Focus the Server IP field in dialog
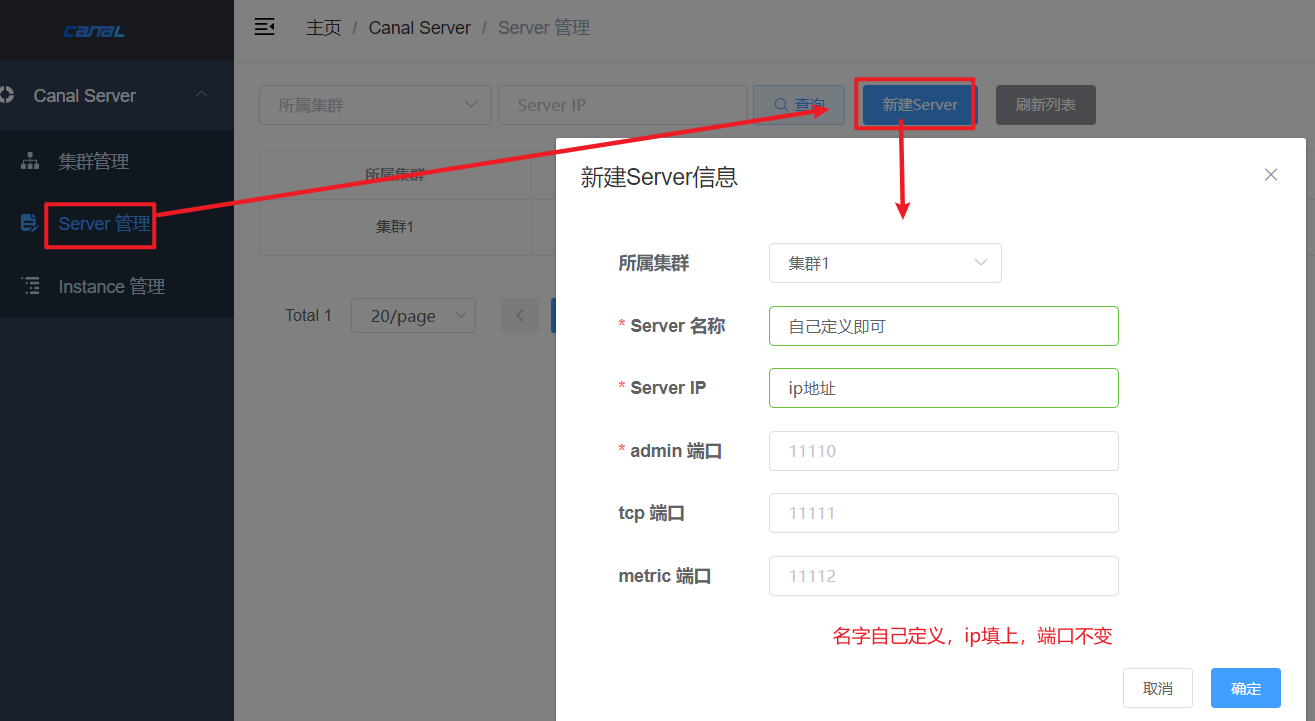 (944, 388)
